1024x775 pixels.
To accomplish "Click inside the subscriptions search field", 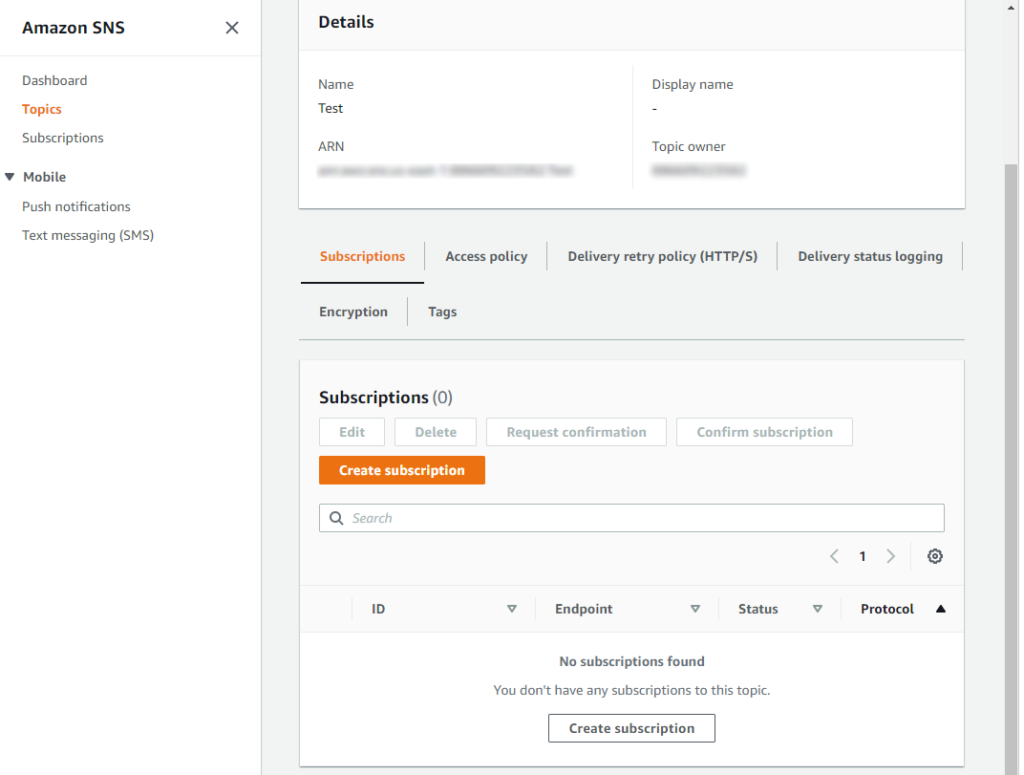I will tap(631, 517).
